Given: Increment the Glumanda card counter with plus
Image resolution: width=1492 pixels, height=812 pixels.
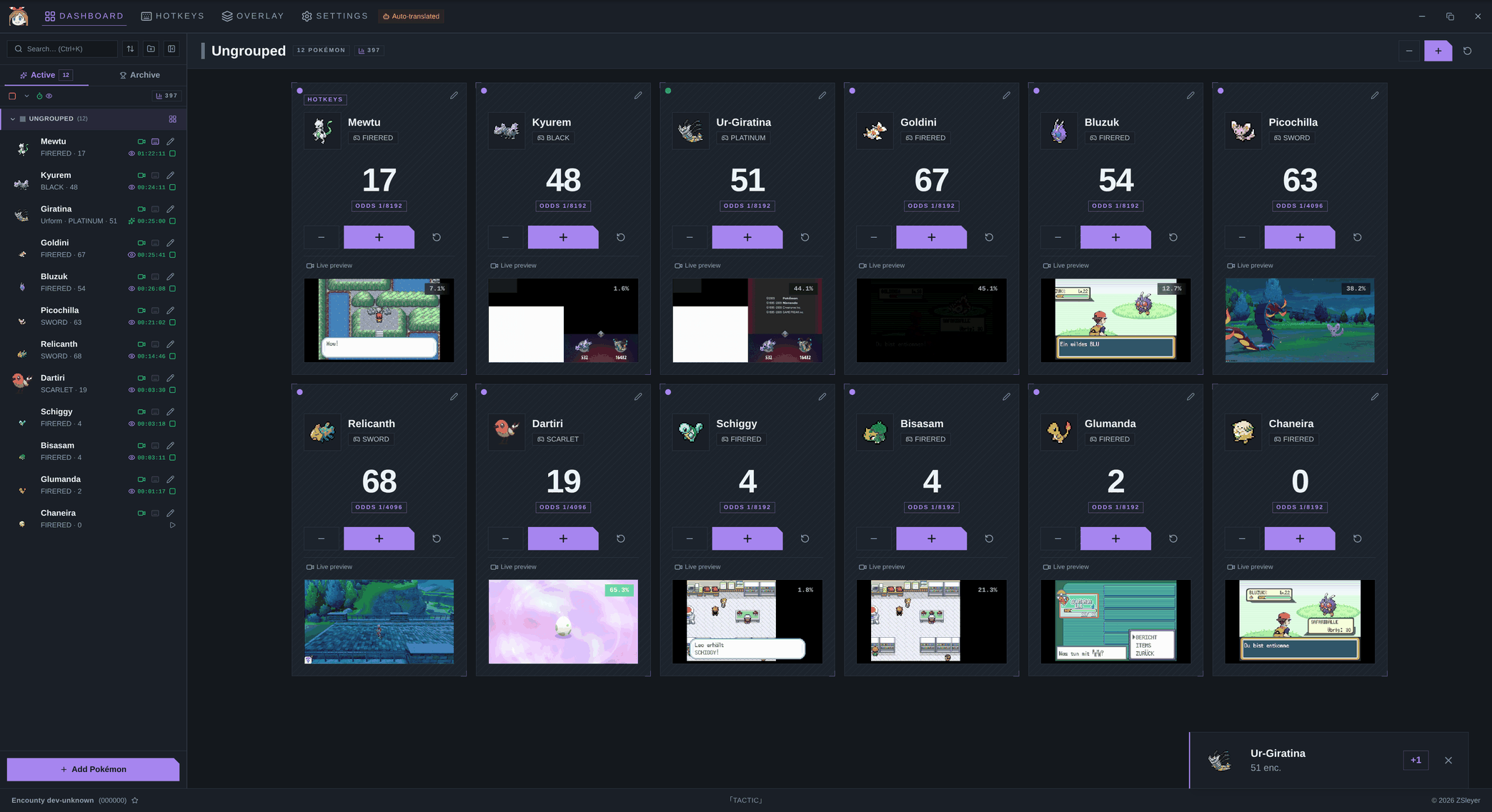Looking at the screenshot, I should click(x=1115, y=538).
